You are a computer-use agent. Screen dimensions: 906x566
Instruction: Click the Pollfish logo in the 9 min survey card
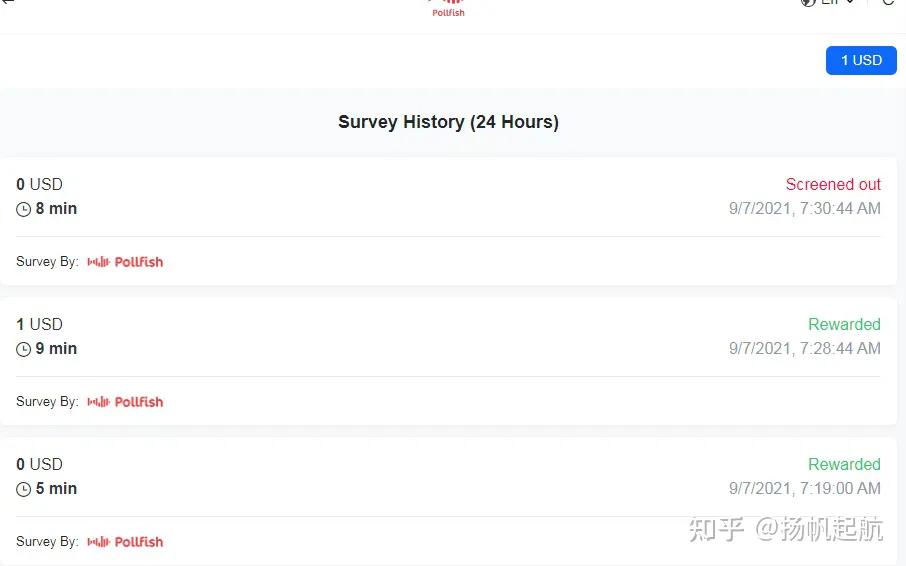125,401
